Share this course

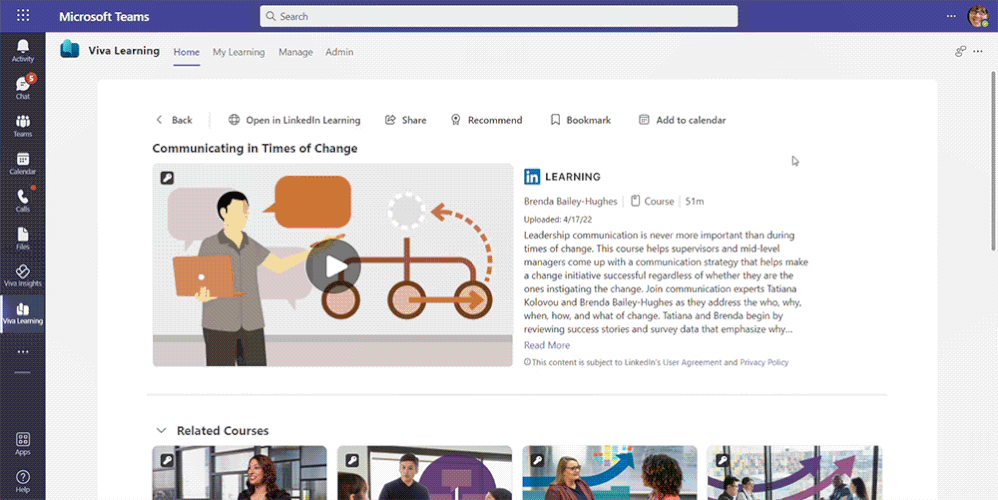tap(405, 120)
